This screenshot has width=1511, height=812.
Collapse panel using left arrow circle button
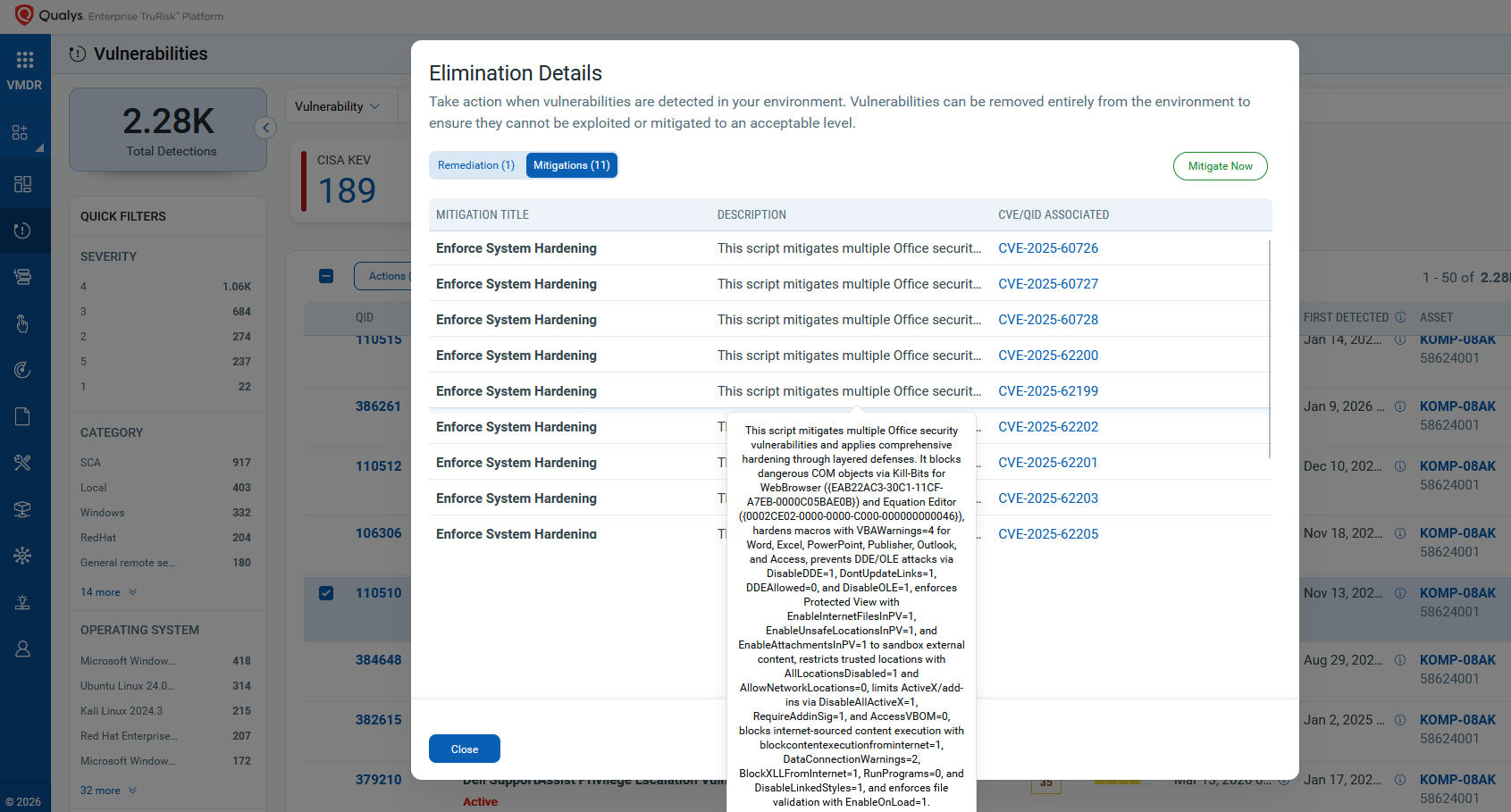click(265, 128)
